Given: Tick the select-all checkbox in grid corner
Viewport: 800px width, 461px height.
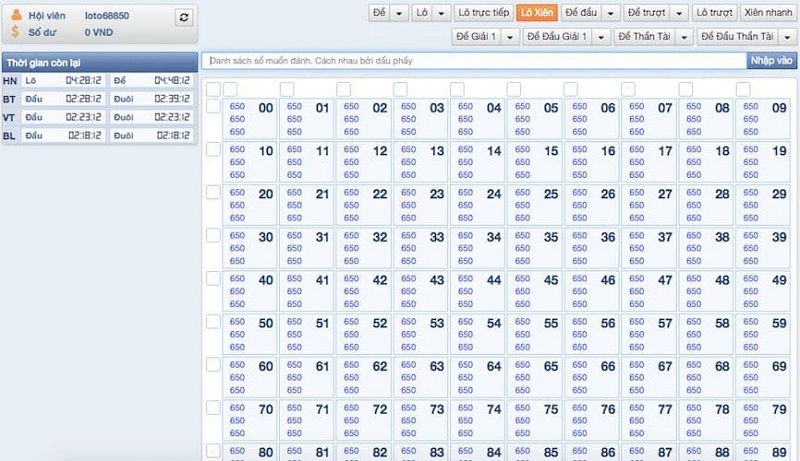Looking at the screenshot, I should point(213,89).
